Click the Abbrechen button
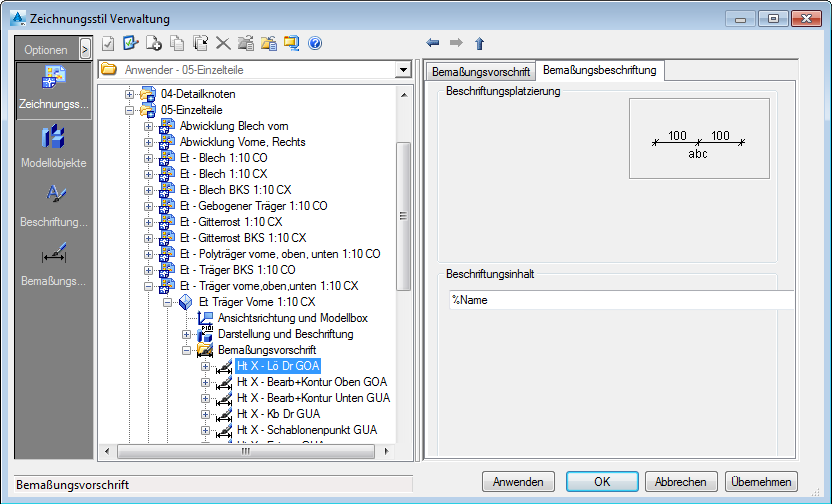The width and height of the screenshot is (832, 504). (681, 482)
